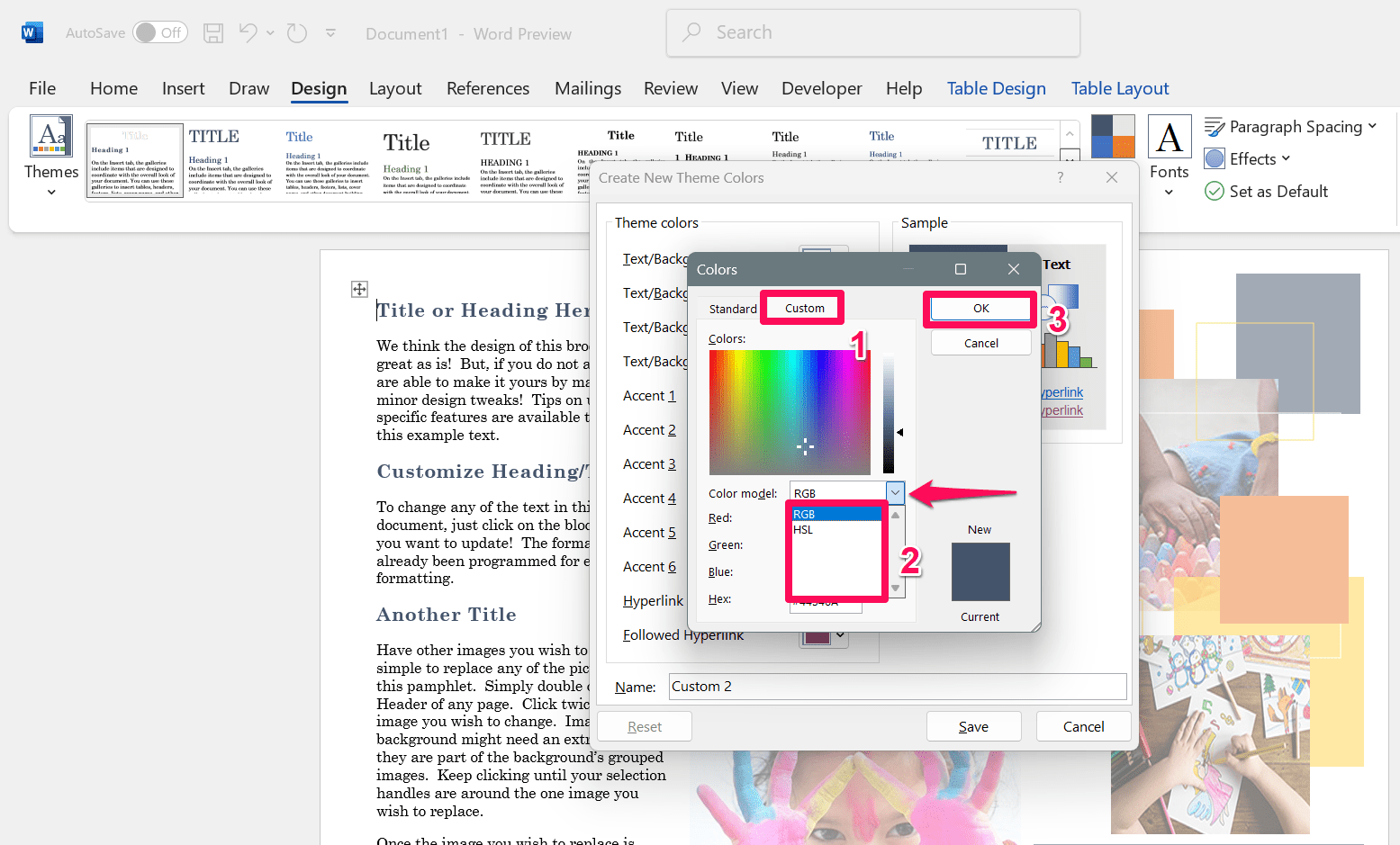Open the Fonts dropdown button

coord(1169,156)
